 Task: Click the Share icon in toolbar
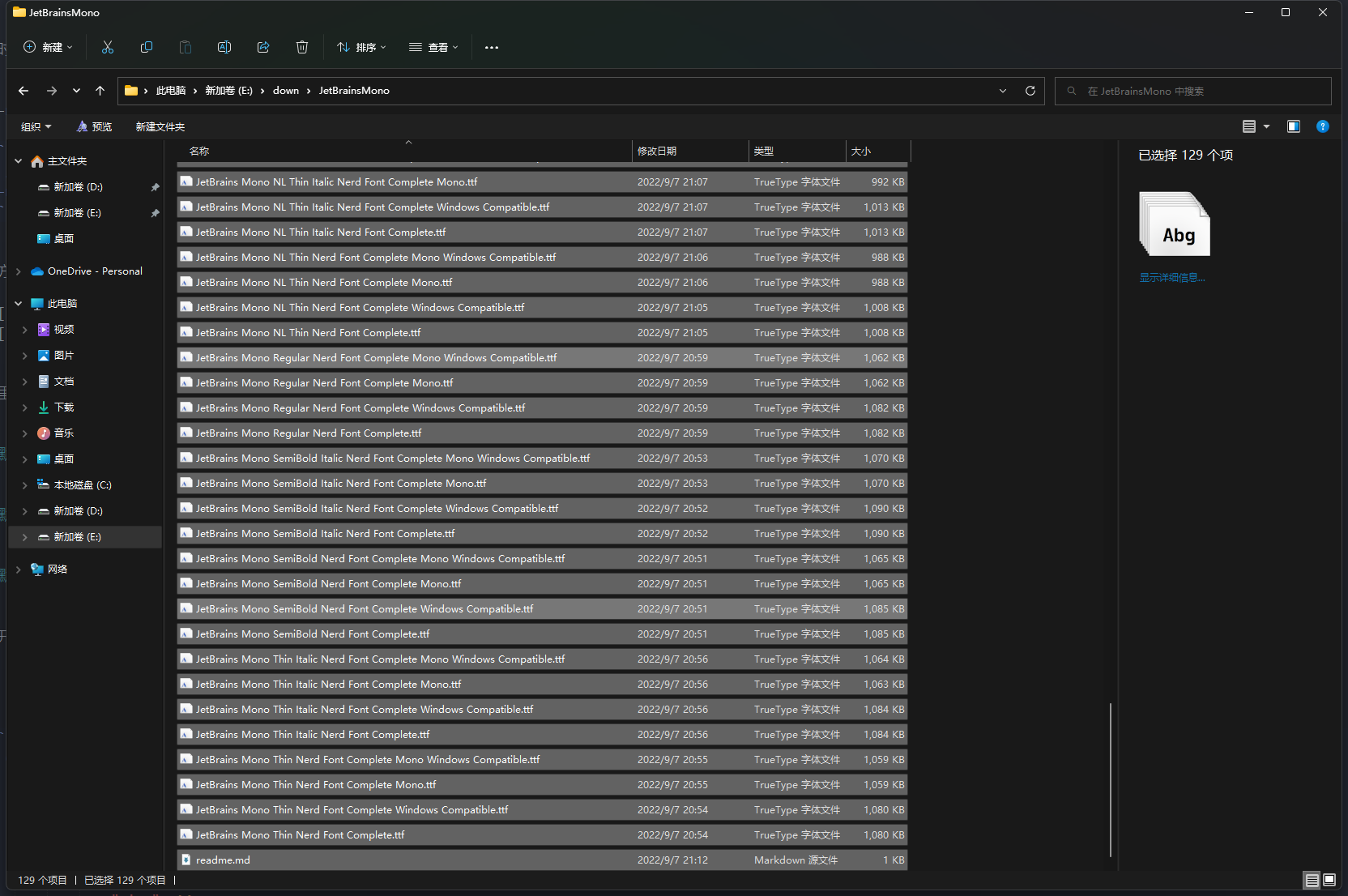[x=263, y=48]
